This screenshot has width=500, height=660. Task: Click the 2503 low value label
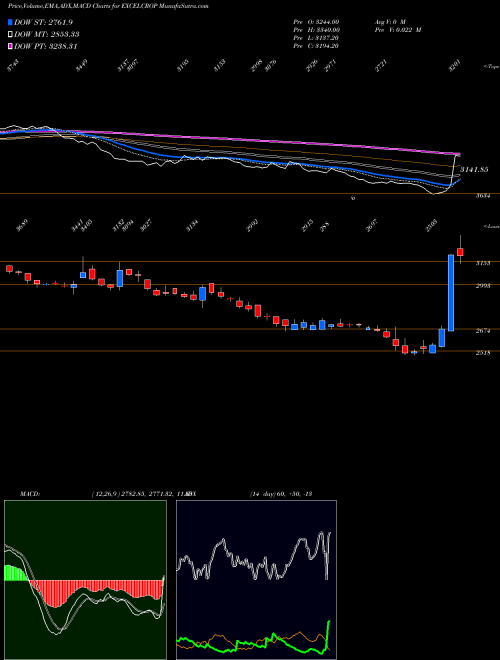click(x=432, y=226)
